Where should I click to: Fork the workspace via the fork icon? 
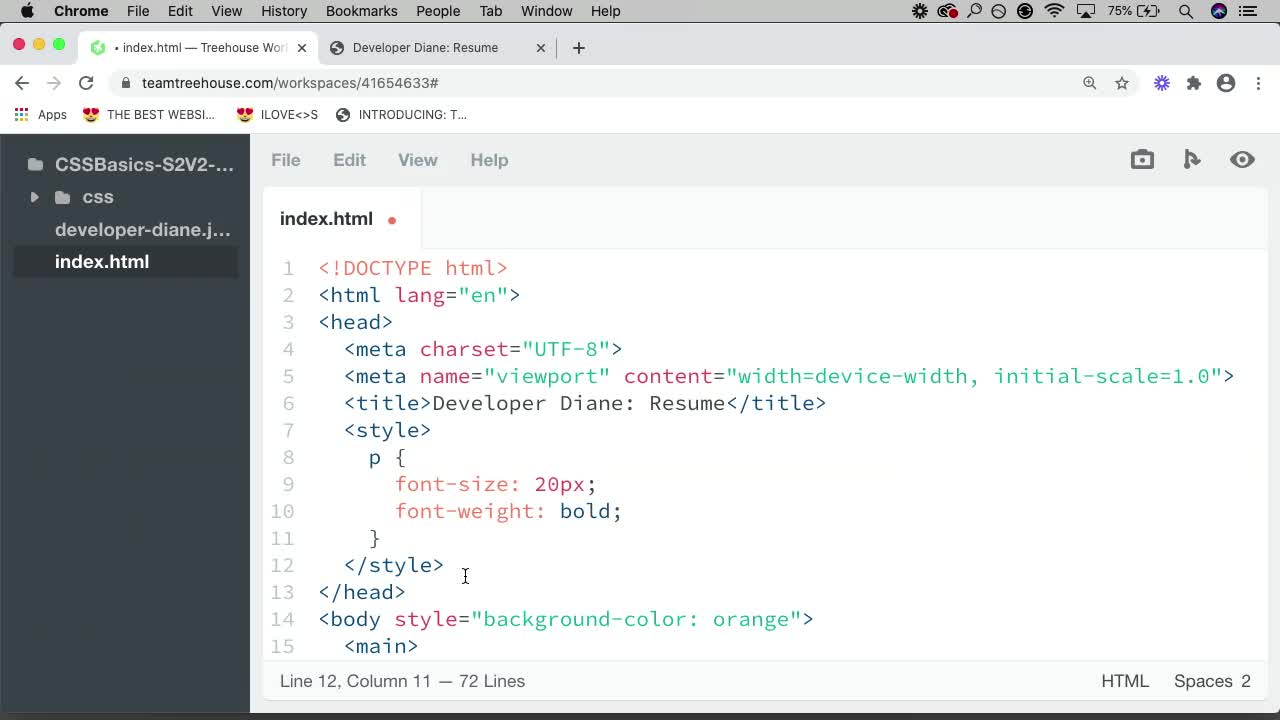[1192, 159]
